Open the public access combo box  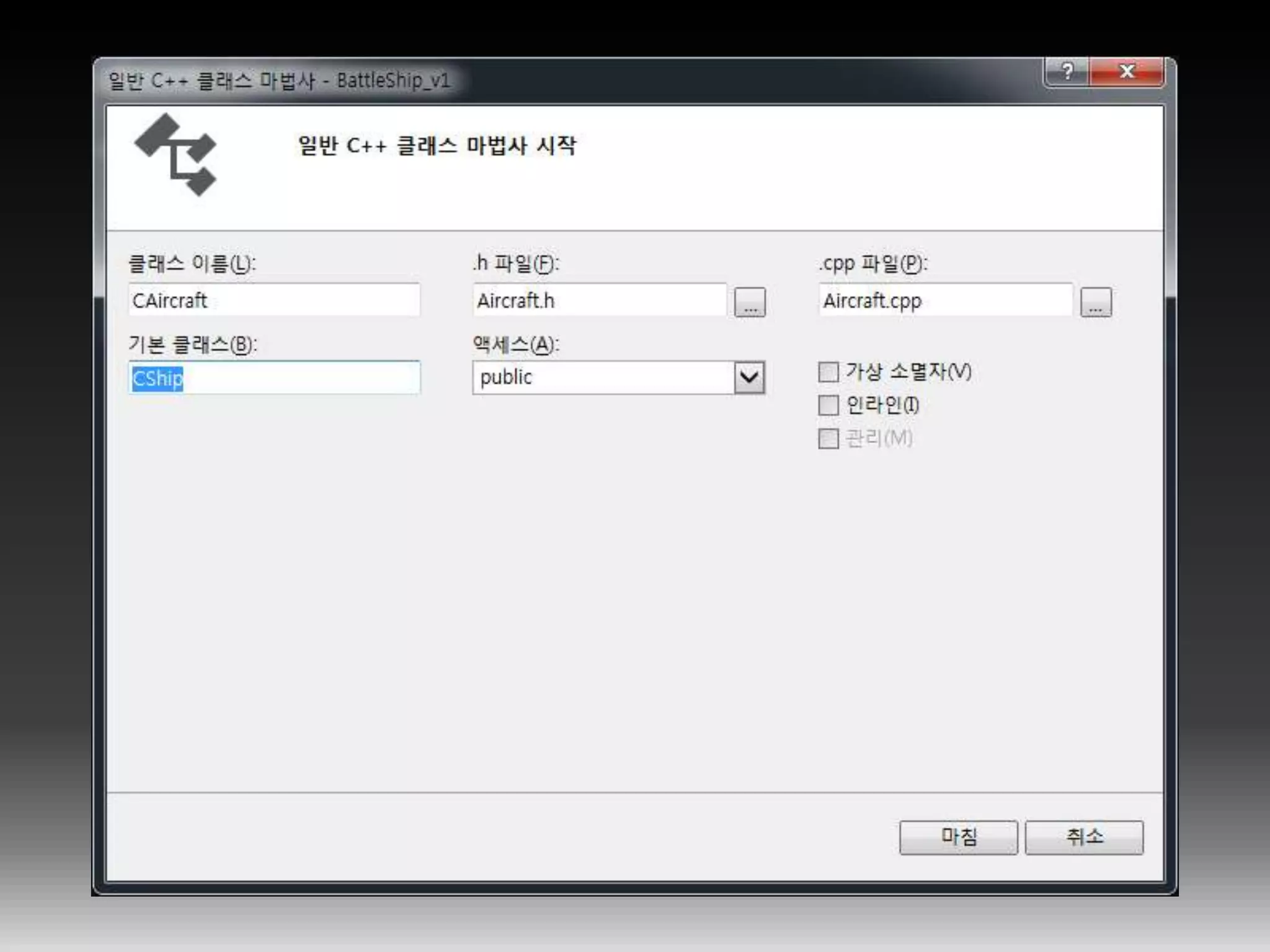tap(602, 377)
